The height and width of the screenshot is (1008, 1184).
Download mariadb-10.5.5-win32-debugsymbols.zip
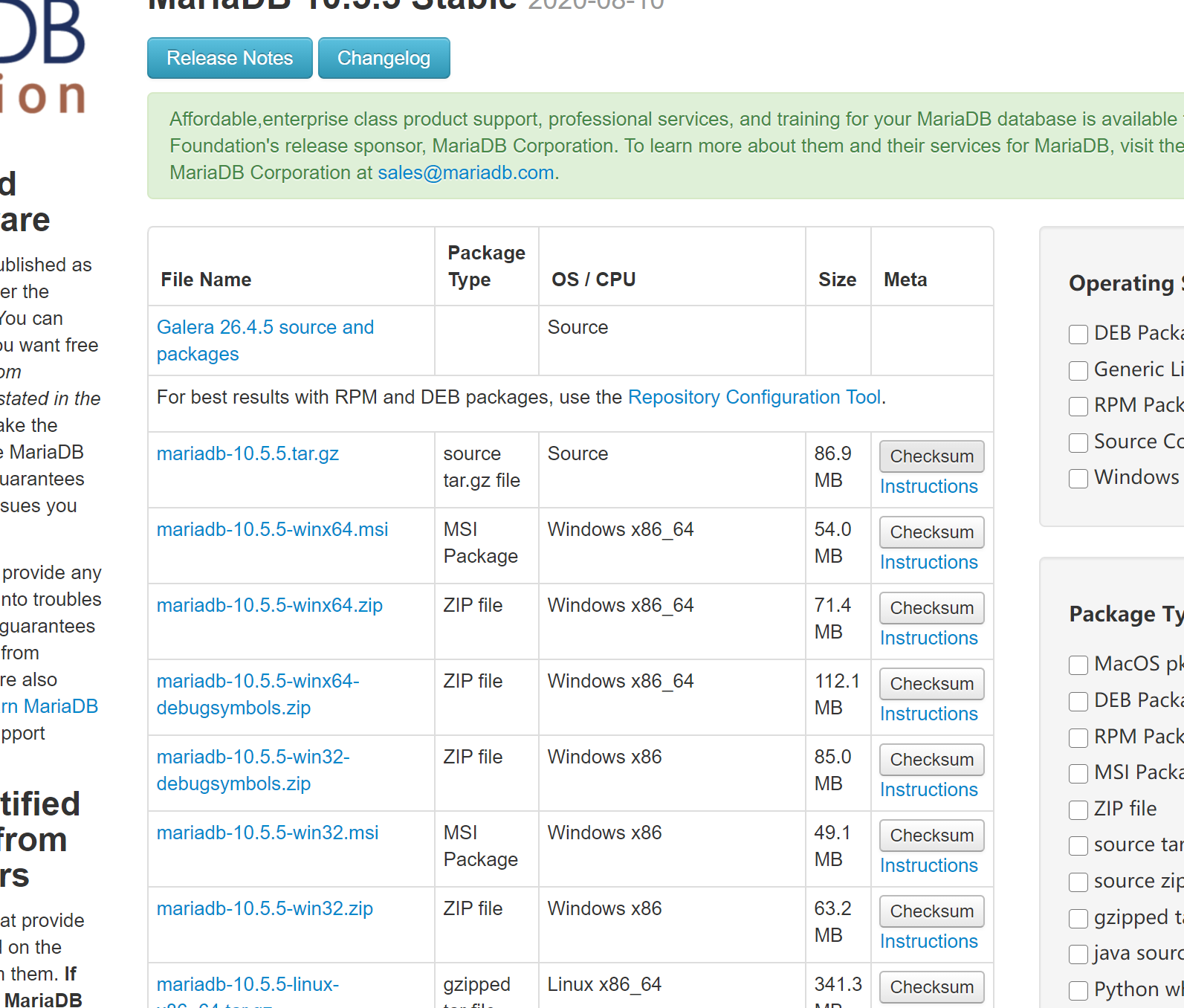[253, 770]
